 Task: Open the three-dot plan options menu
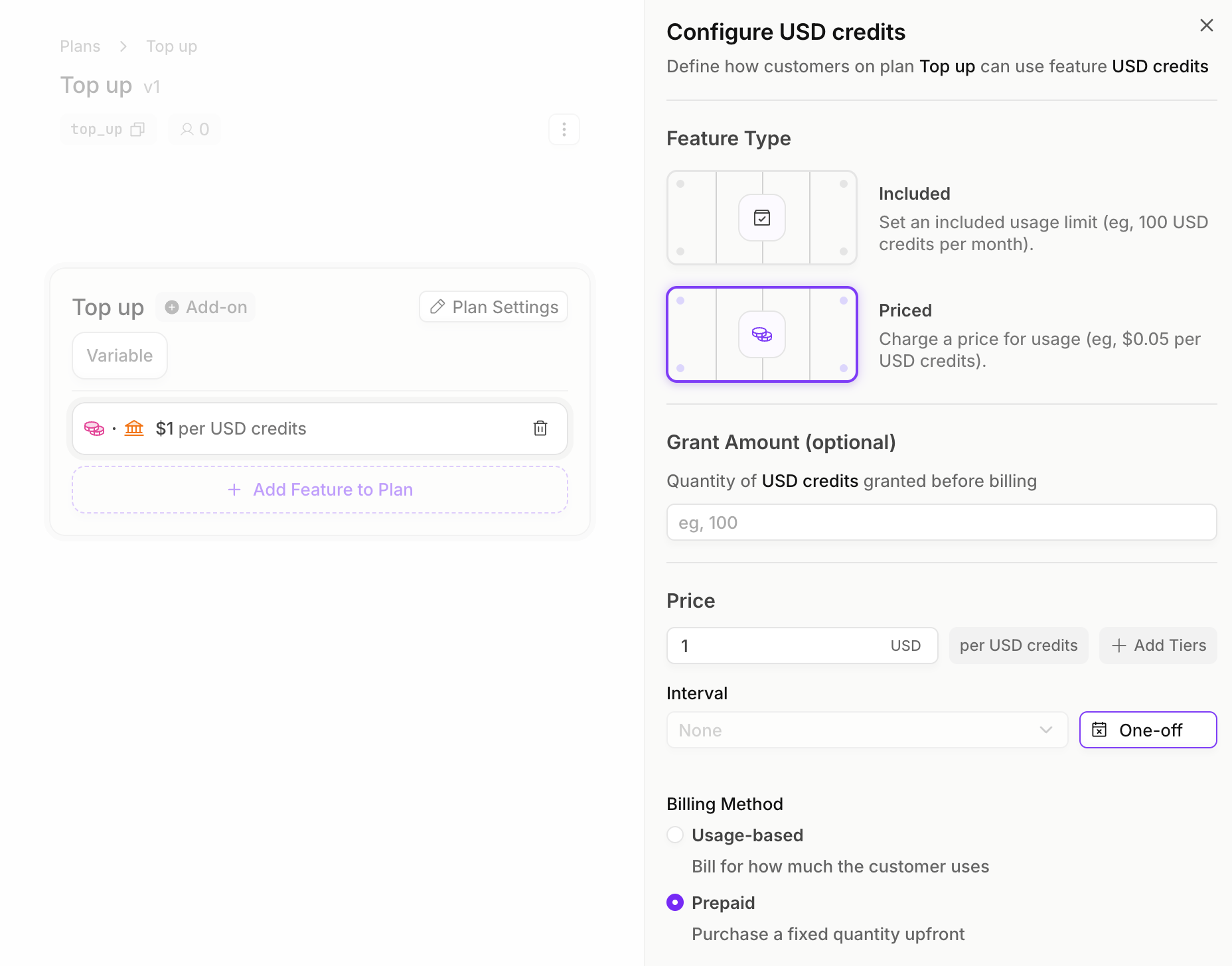pyautogui.click(x=564, y=129)
